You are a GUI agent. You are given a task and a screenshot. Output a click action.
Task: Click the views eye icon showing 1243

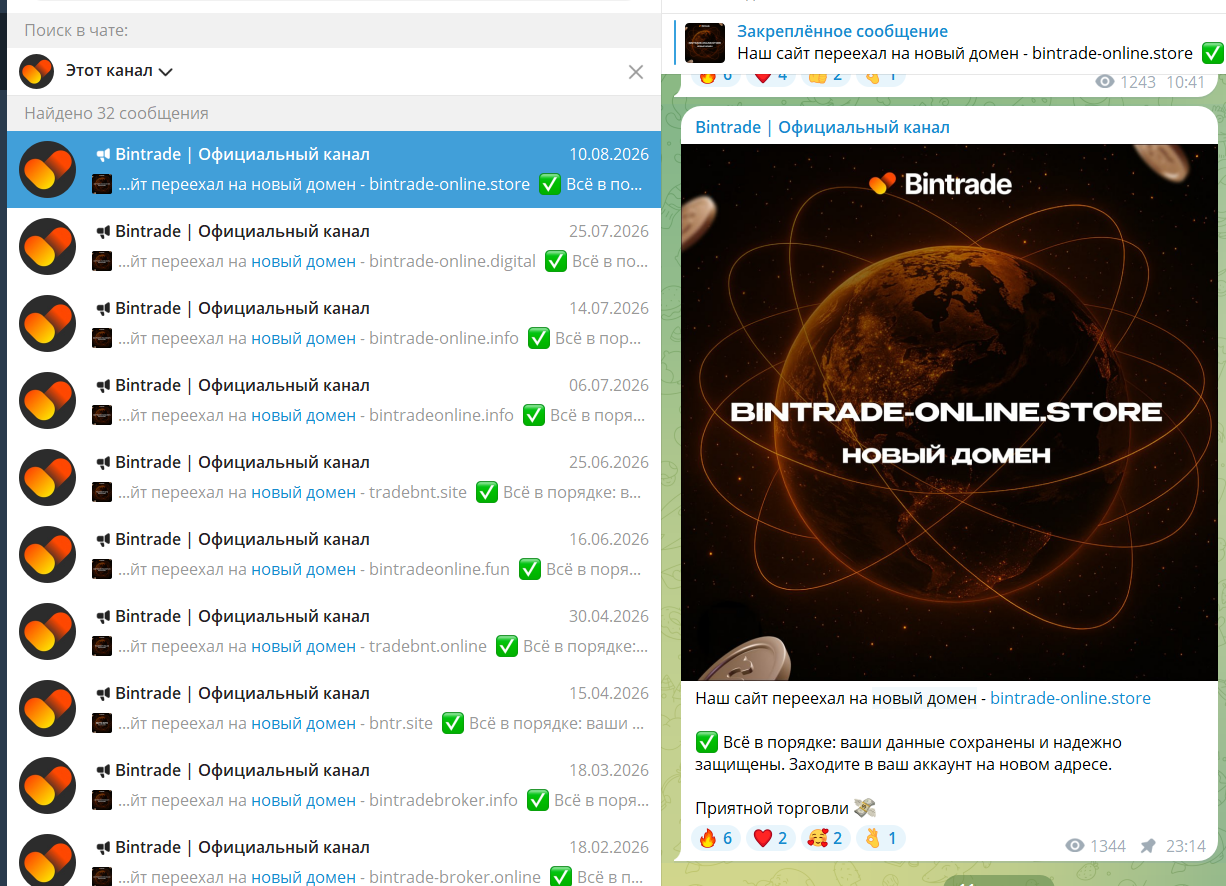(x=1104, y=82)
